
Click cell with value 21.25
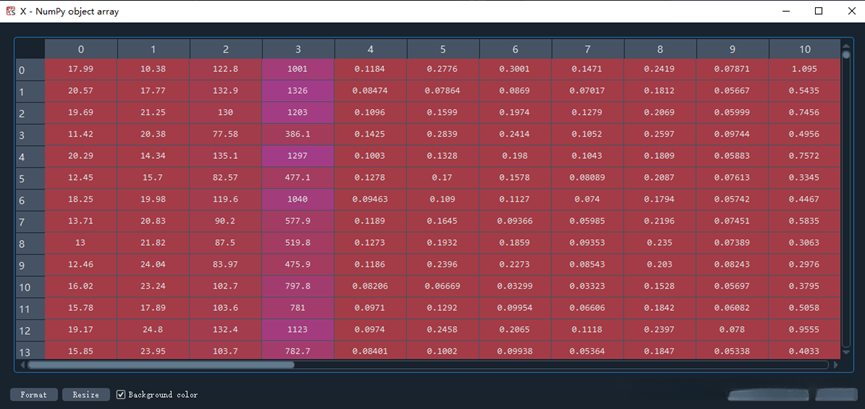pos(153,113)
